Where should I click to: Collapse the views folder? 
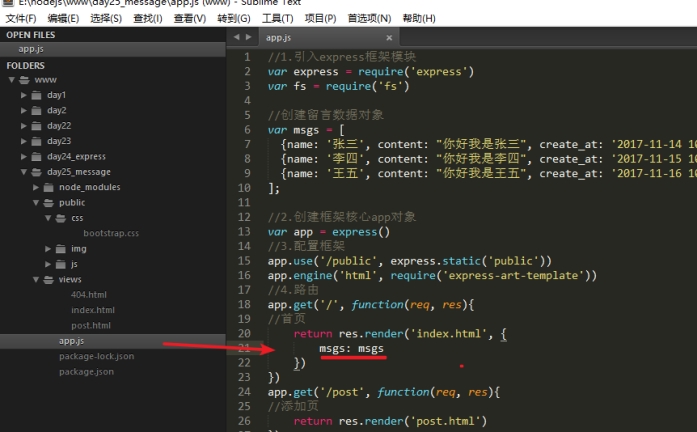pos(36,279)
